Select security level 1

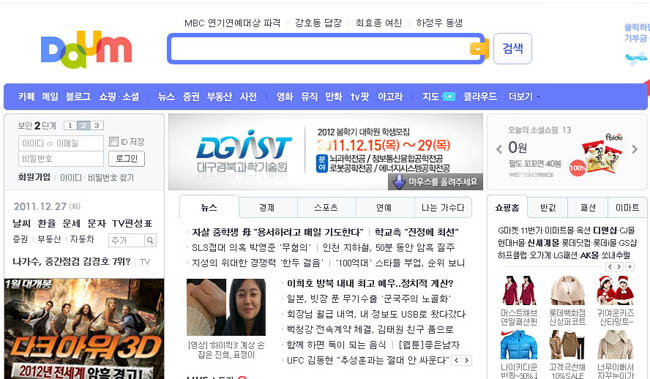click(70, 125)
